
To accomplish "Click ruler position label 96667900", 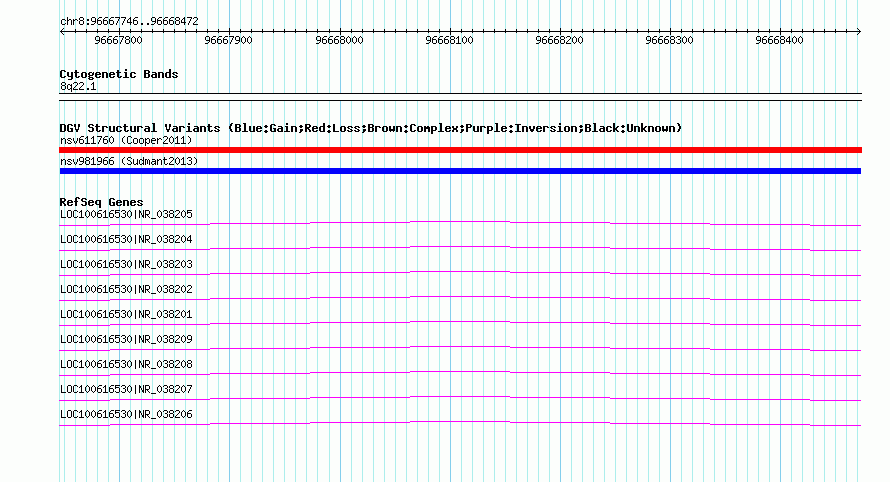I will coord(228,40).
